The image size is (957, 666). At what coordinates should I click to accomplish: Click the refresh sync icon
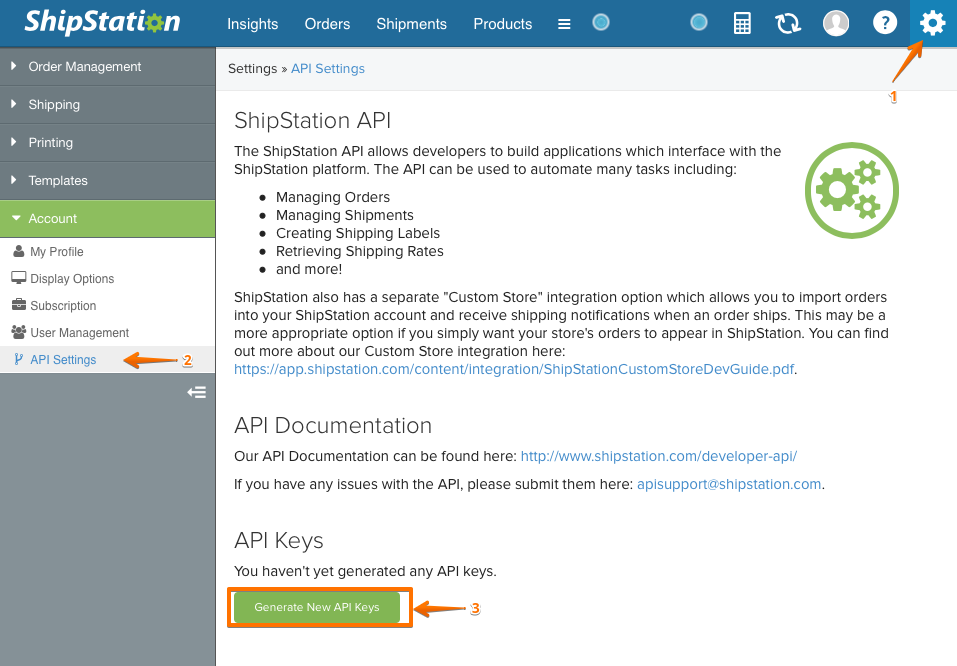[x=787, y=23]
